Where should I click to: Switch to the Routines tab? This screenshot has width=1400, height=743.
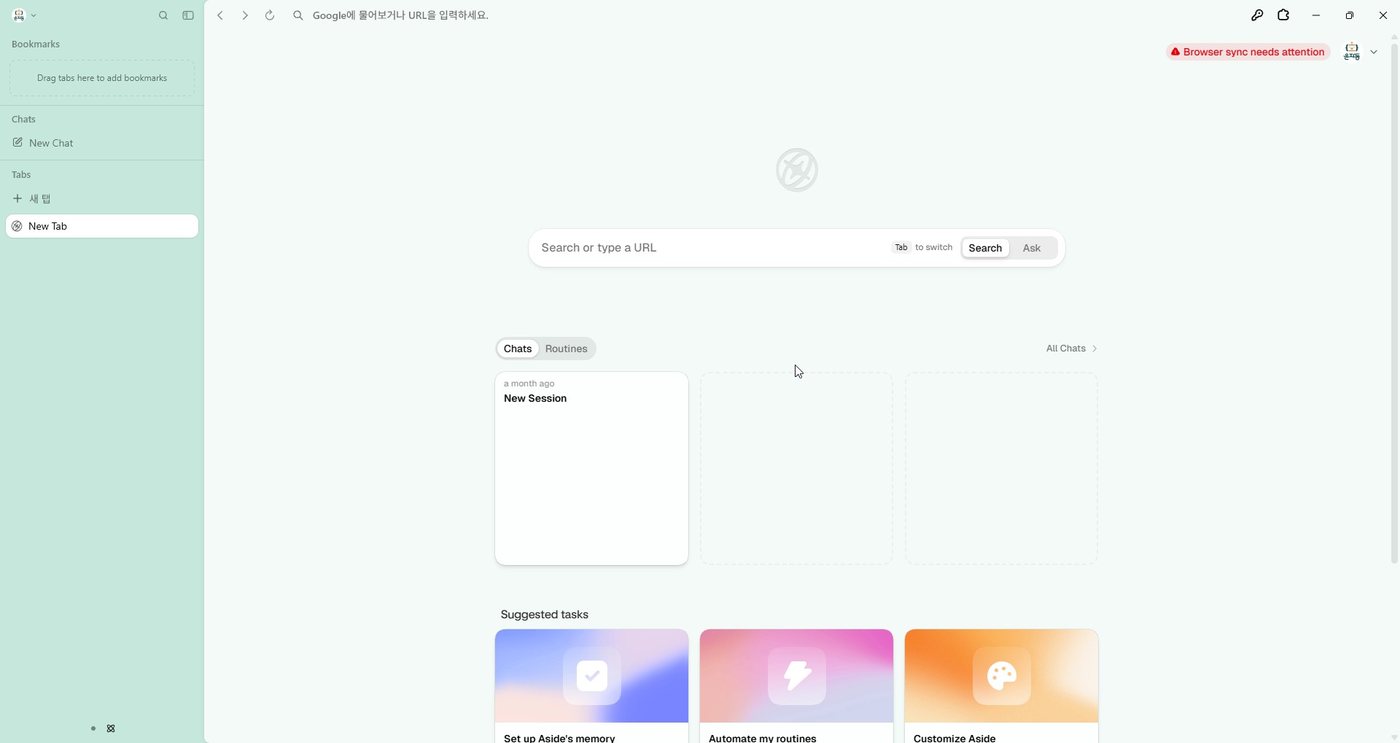pyautogui.click(x=566, y=349)
